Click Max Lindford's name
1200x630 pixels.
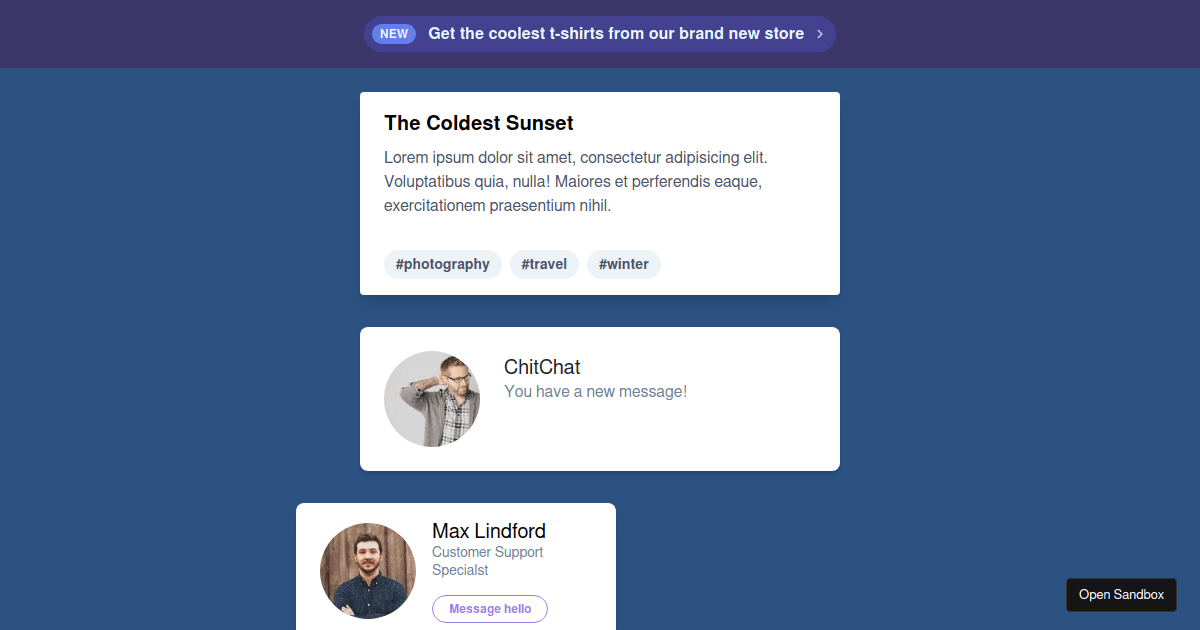488,531
